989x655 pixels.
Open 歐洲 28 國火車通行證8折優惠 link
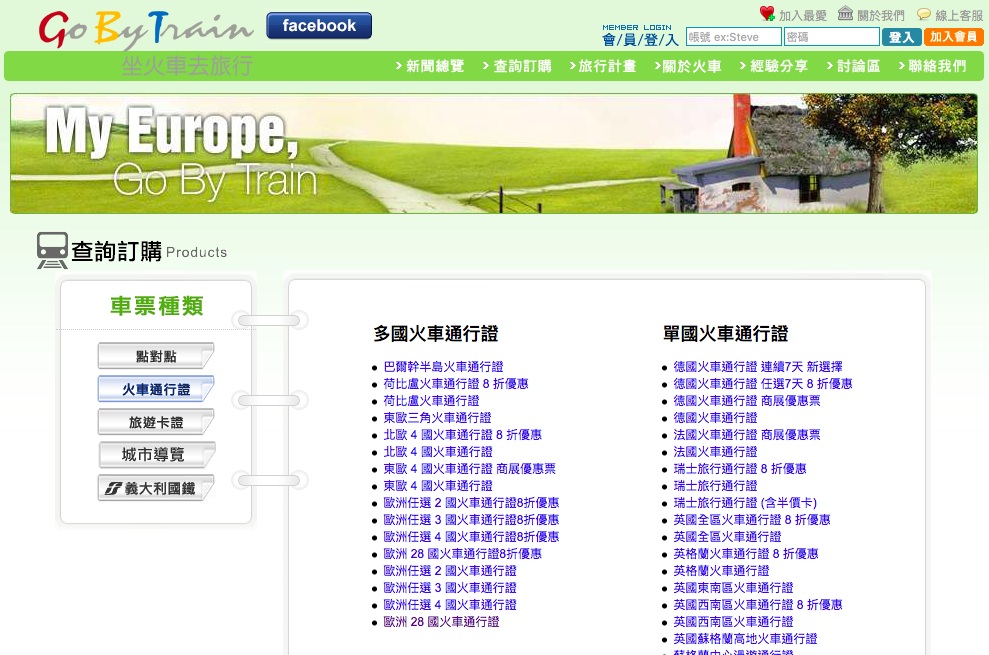462,554
